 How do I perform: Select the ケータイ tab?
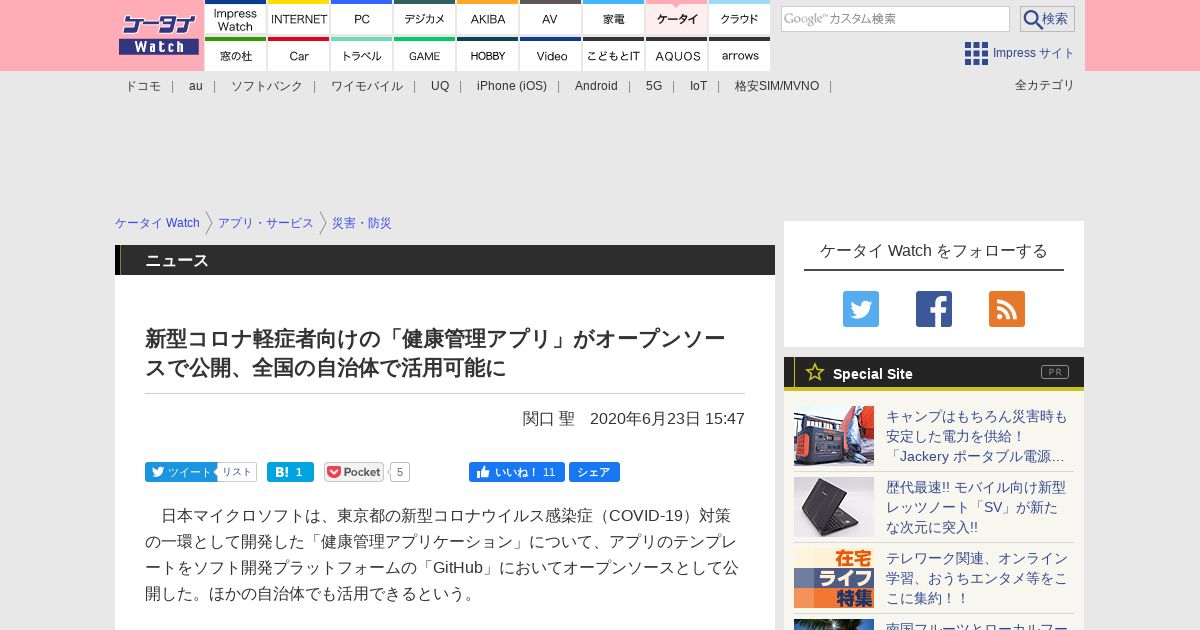point(676,18)
